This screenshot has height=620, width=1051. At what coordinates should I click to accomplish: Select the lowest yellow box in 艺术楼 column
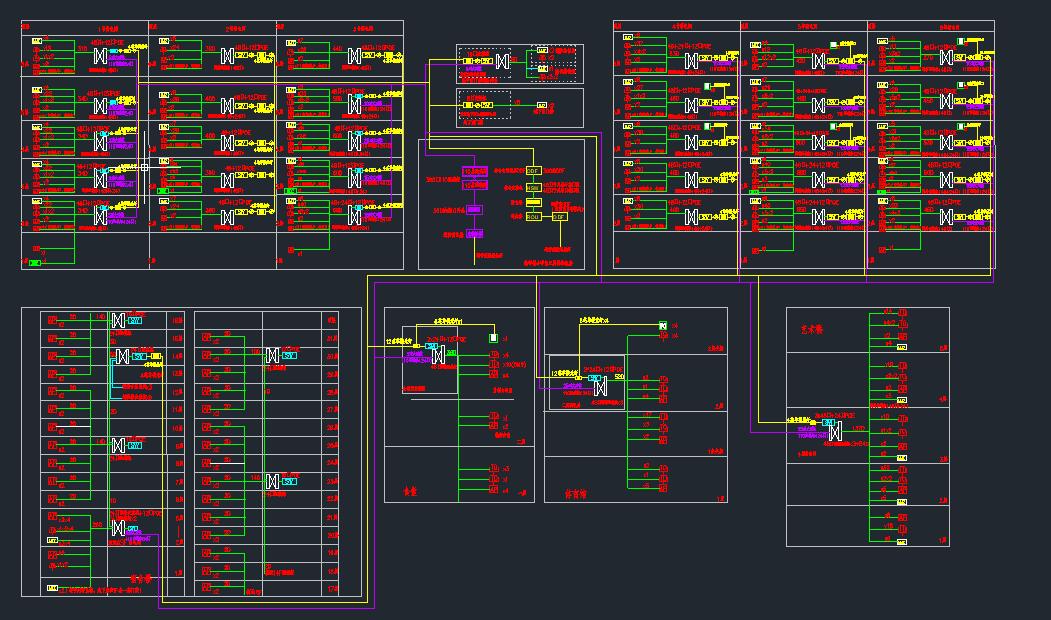[901, 539]
